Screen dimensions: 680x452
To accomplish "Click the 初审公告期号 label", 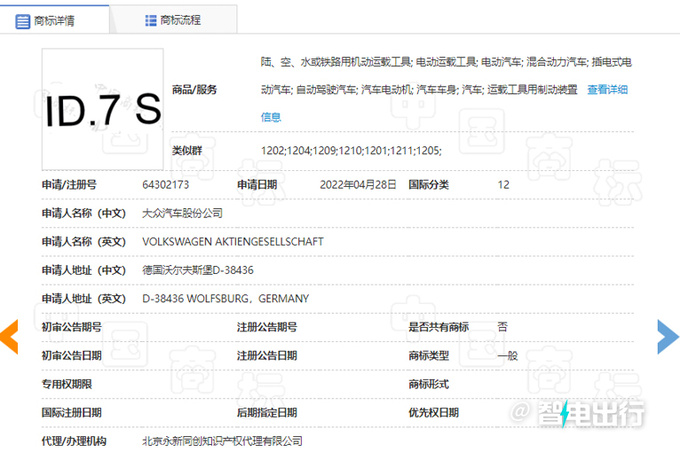I will coord(72,327).
